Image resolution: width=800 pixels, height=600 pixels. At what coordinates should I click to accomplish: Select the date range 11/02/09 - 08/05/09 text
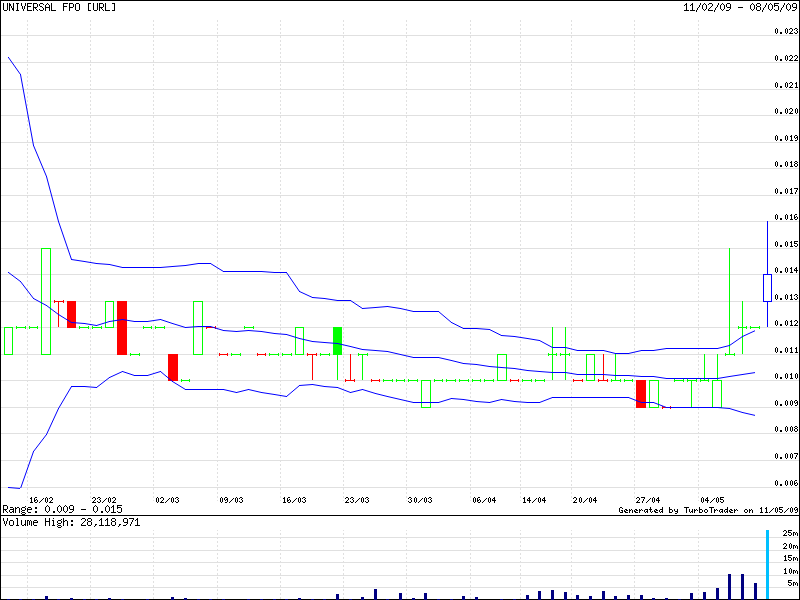740,8
